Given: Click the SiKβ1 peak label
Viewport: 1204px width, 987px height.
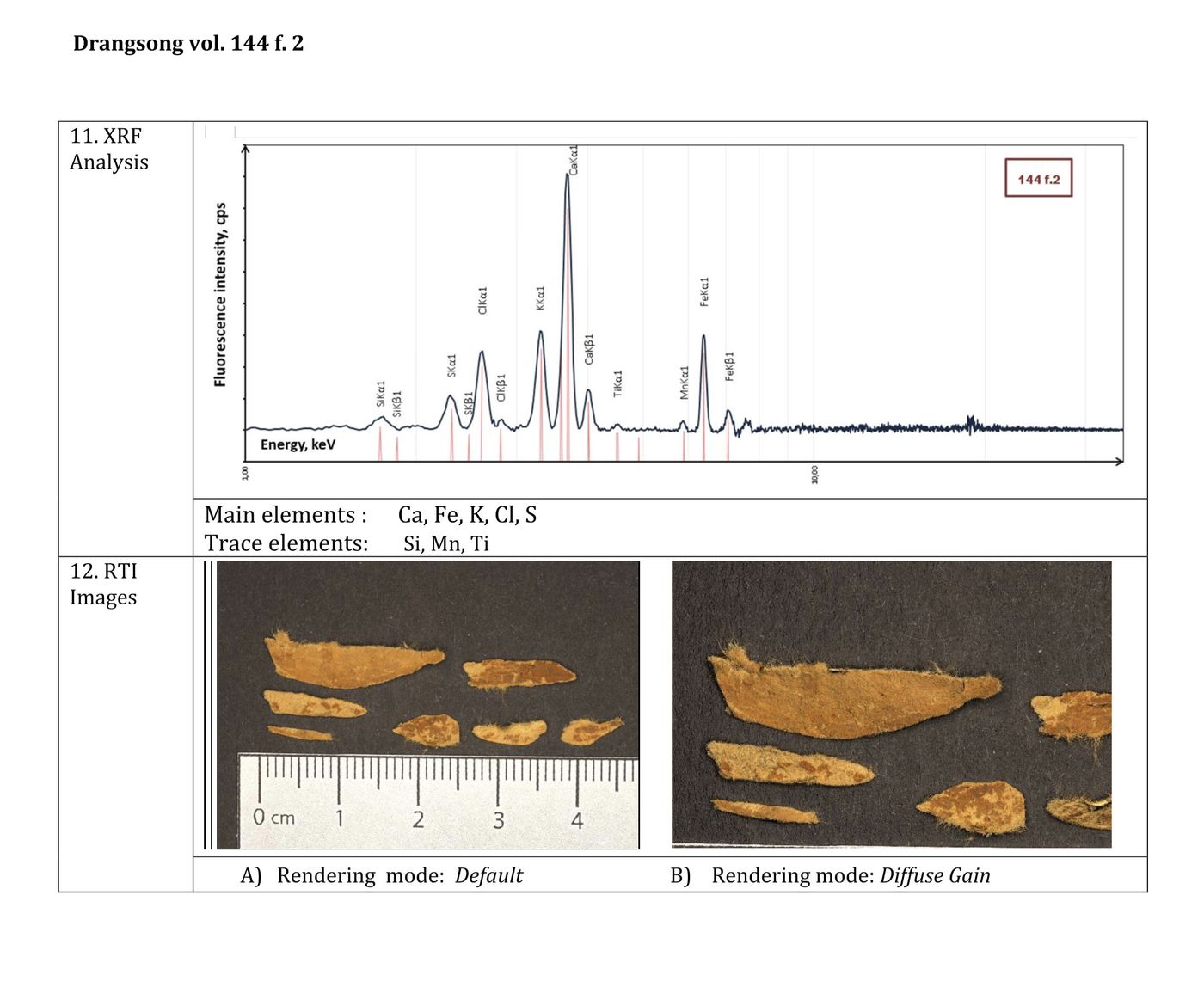Looking at the screenshot, I should pyautogui.click(x=396, y=404).
